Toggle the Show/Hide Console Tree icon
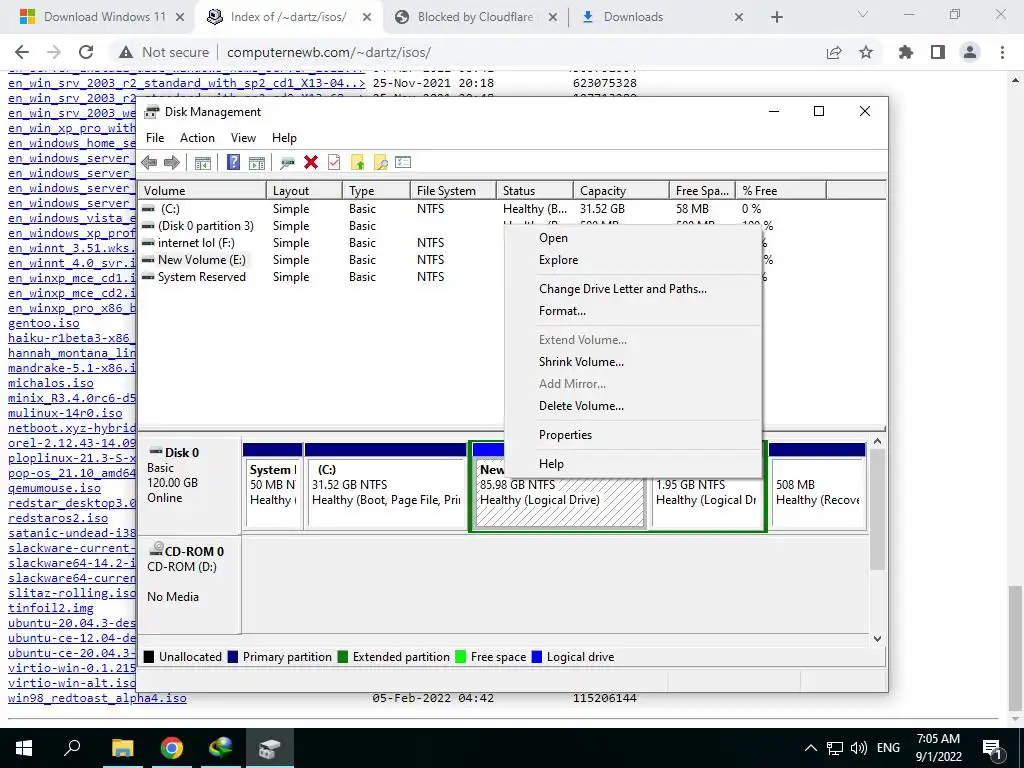 (202, 163)
